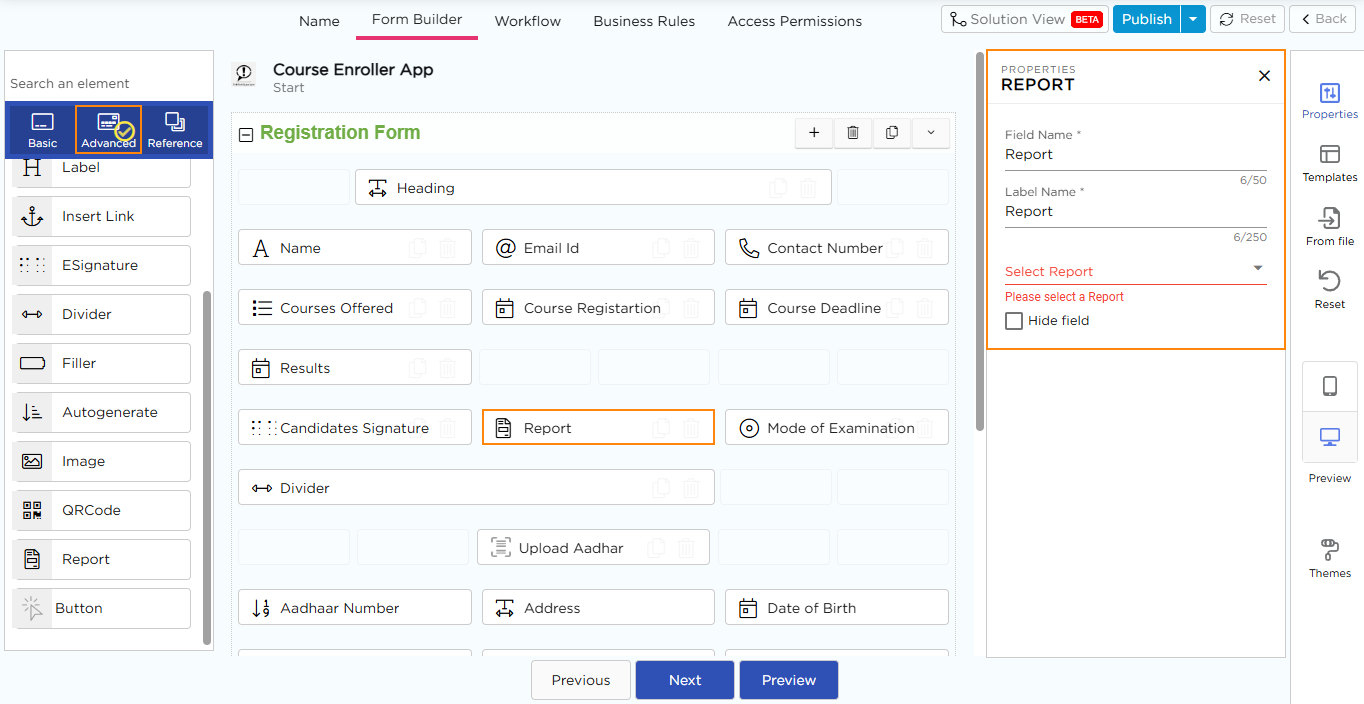
Task: Open the Business Rules tab
Action: pos(644,21)
